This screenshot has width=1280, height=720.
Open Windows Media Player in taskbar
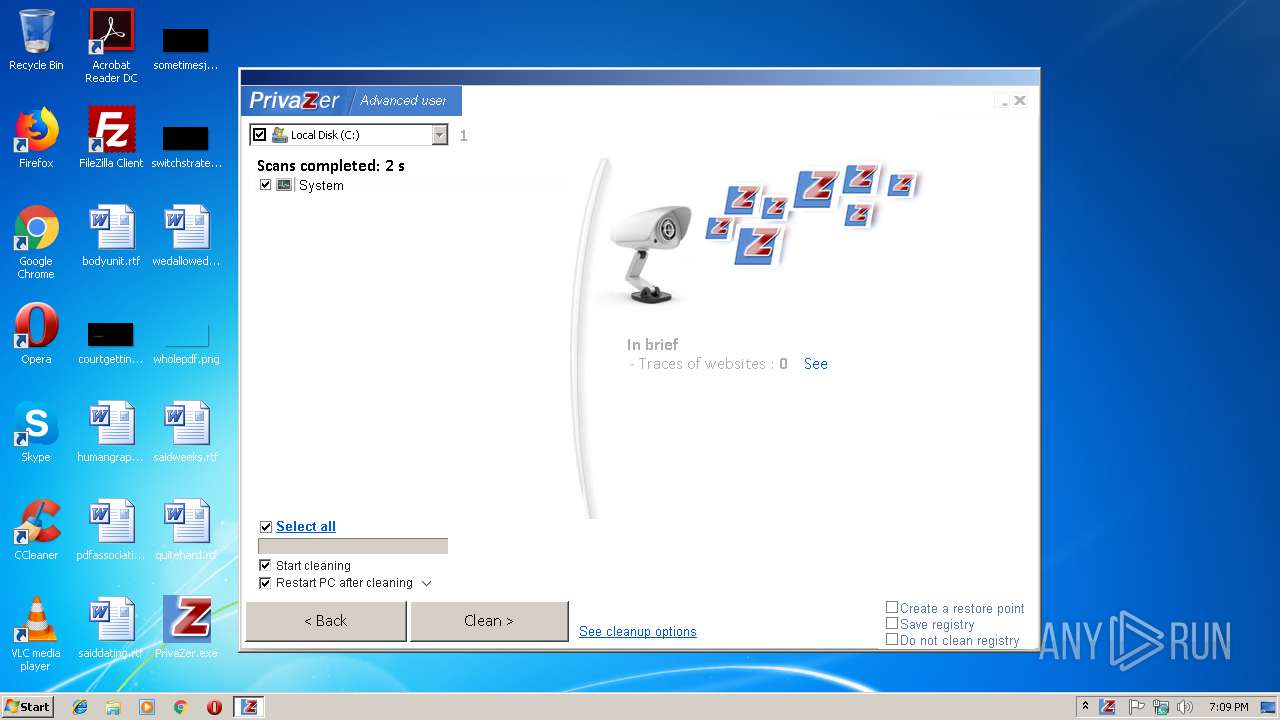click(x=147, y=707)
